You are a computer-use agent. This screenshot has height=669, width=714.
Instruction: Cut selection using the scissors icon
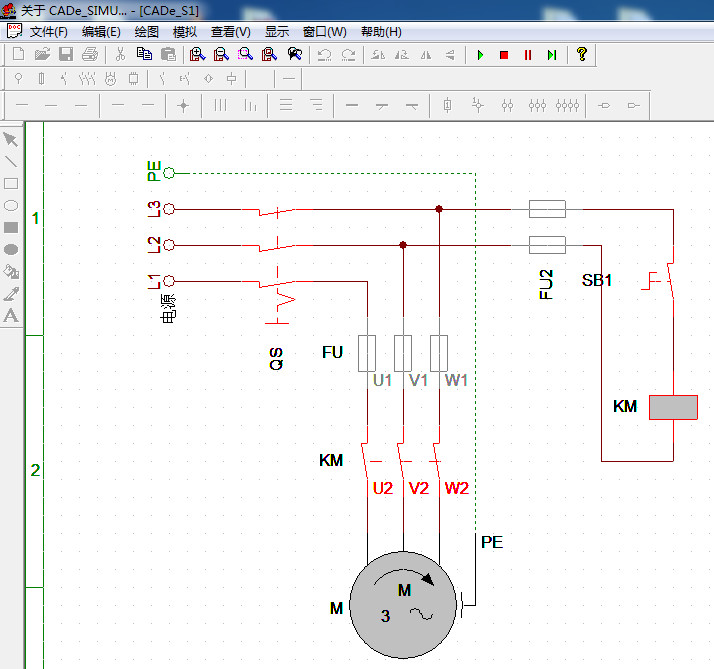click(x=120, y=54)
